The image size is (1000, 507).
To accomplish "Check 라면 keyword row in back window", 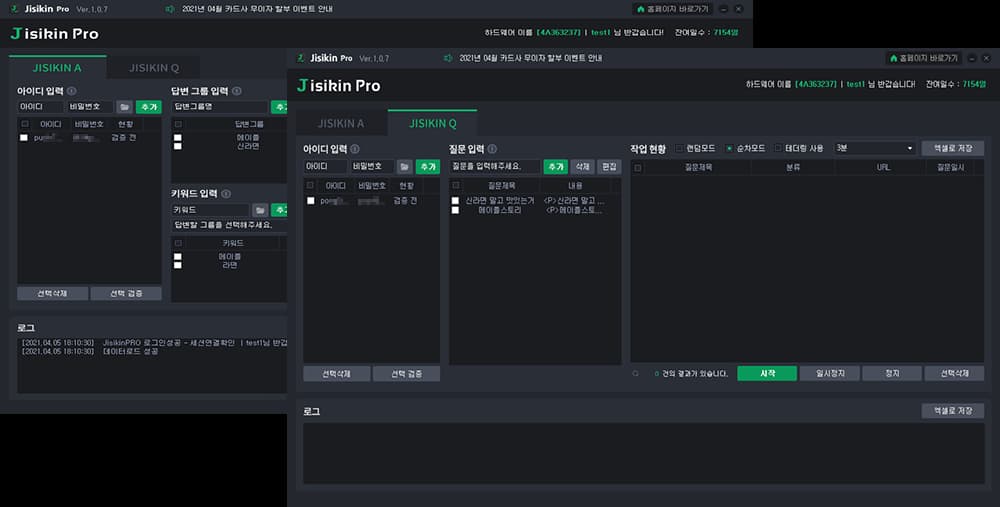I will click(178, 265).
